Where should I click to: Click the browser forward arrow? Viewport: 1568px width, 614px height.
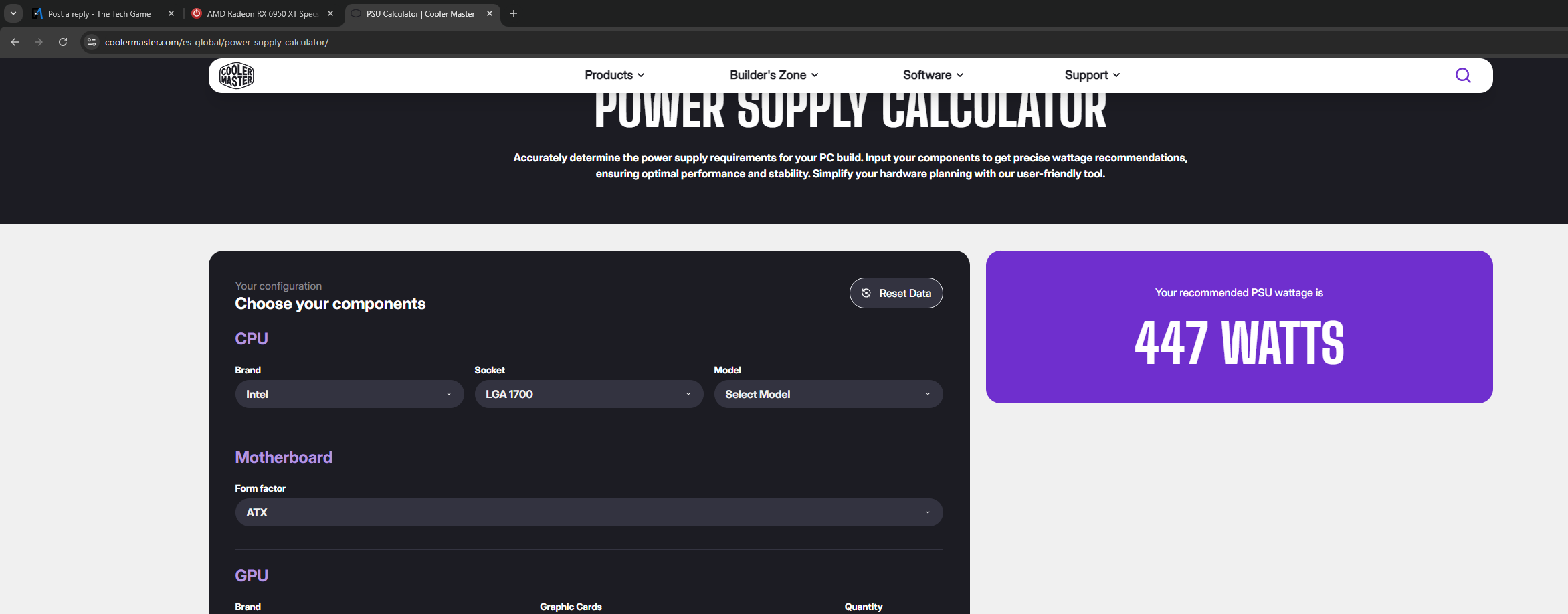coord(39,42)
